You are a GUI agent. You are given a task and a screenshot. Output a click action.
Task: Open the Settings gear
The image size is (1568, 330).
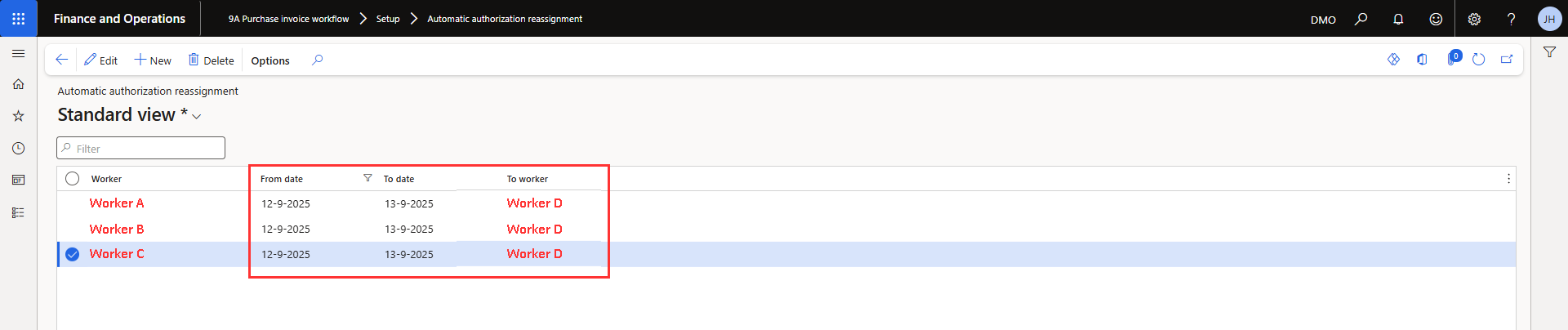click(x=1474, y=19)
